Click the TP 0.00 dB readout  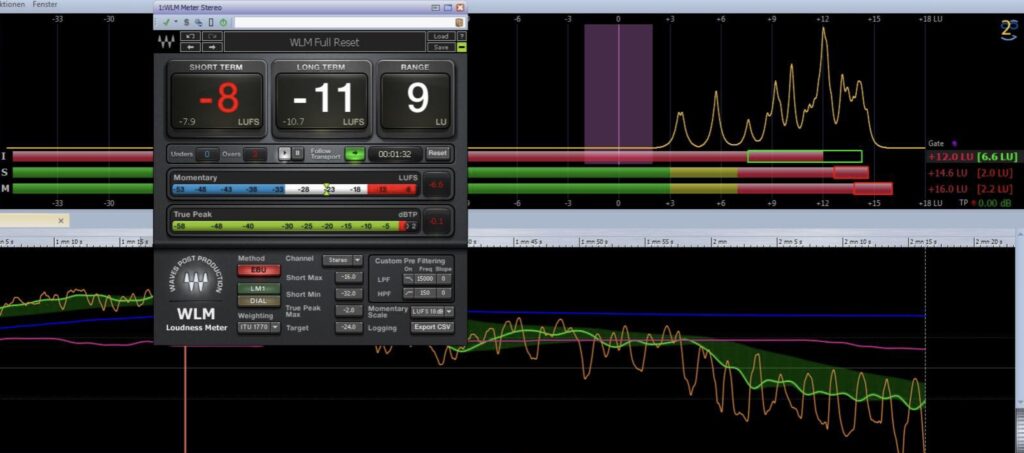(x=987, y=203)
